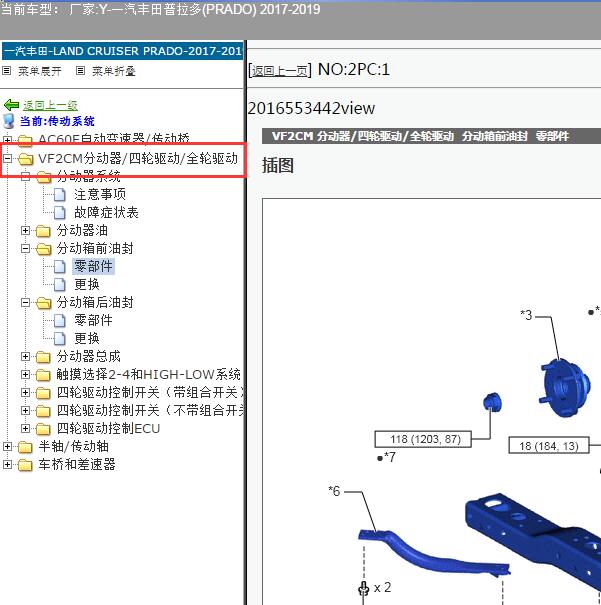This screenshot has height=605, width=601.
Task: Select VF2CM分动器/四轮驱动/全轮驱动 tree label
Action: [138, 158]
